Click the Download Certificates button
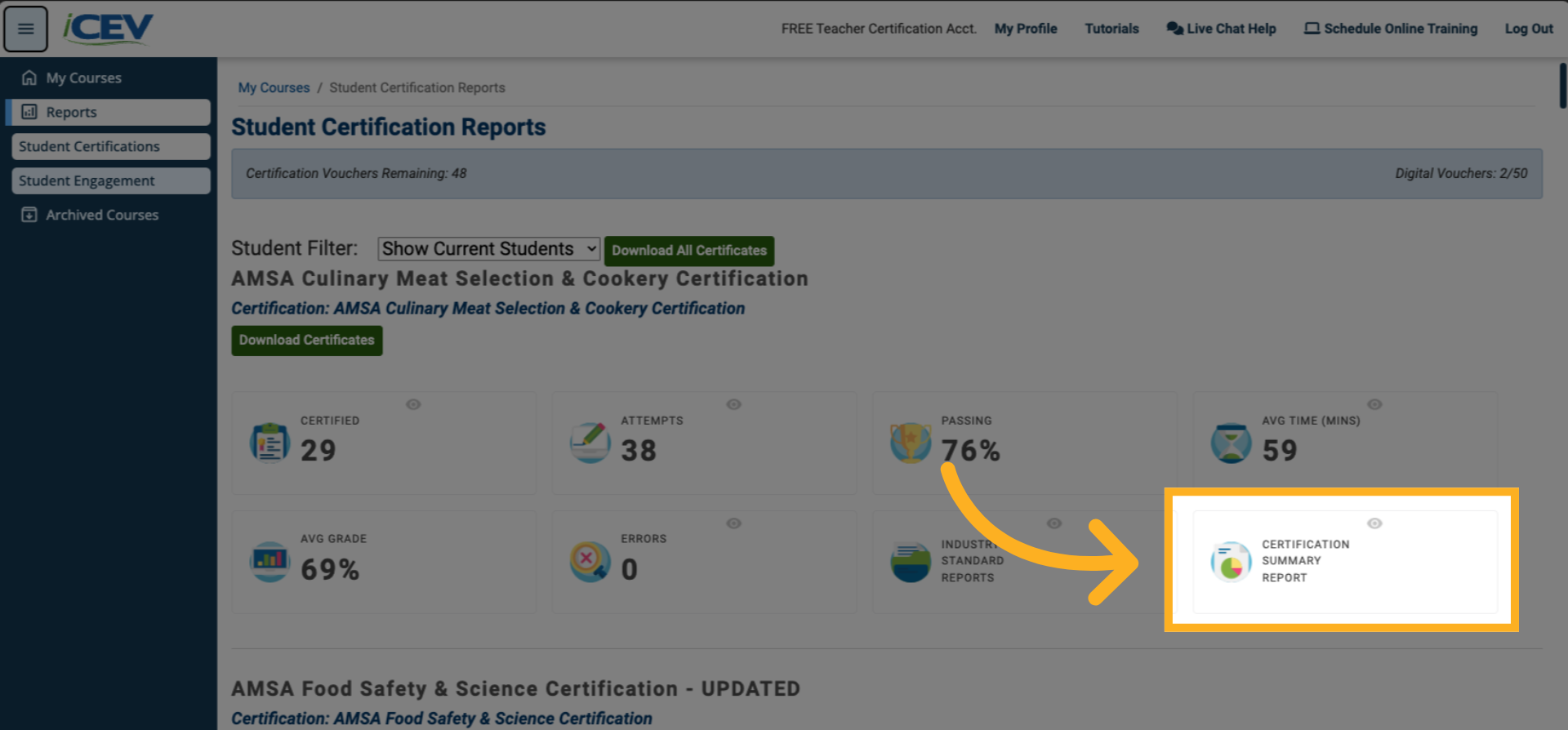 coord(306,341)
